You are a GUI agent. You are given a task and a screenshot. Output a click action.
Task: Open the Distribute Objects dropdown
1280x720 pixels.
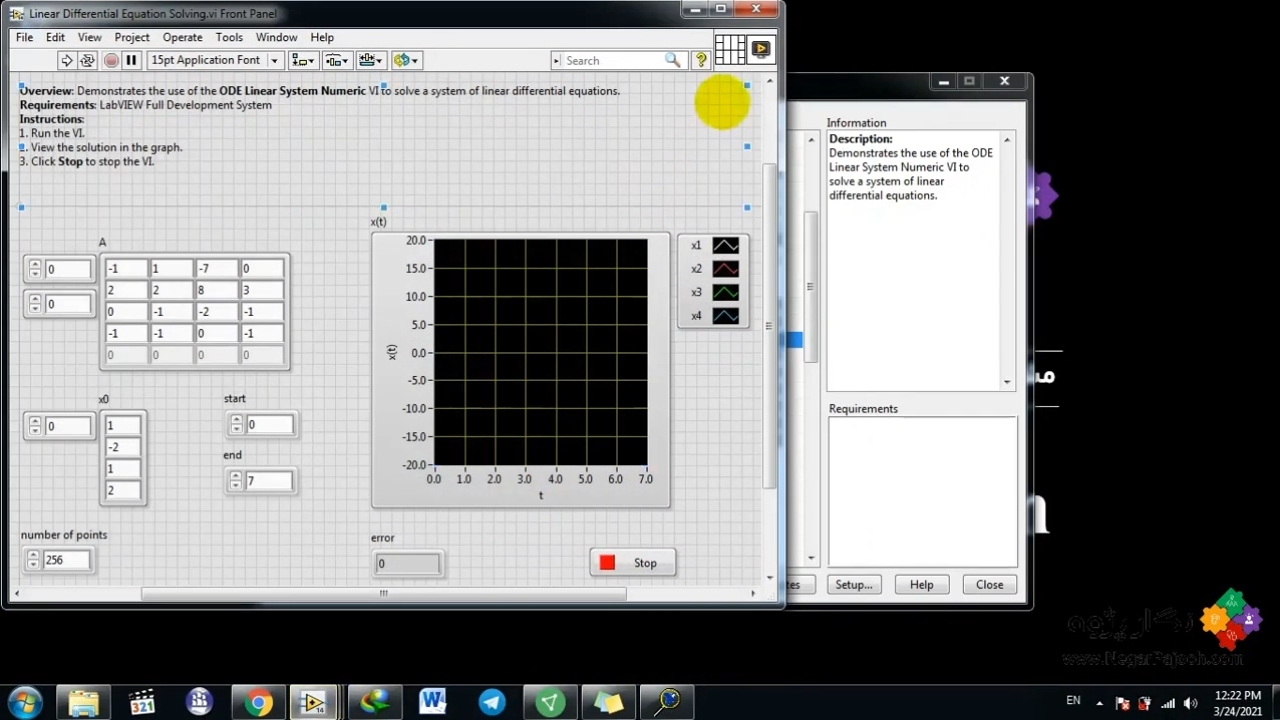pos(337,60)
